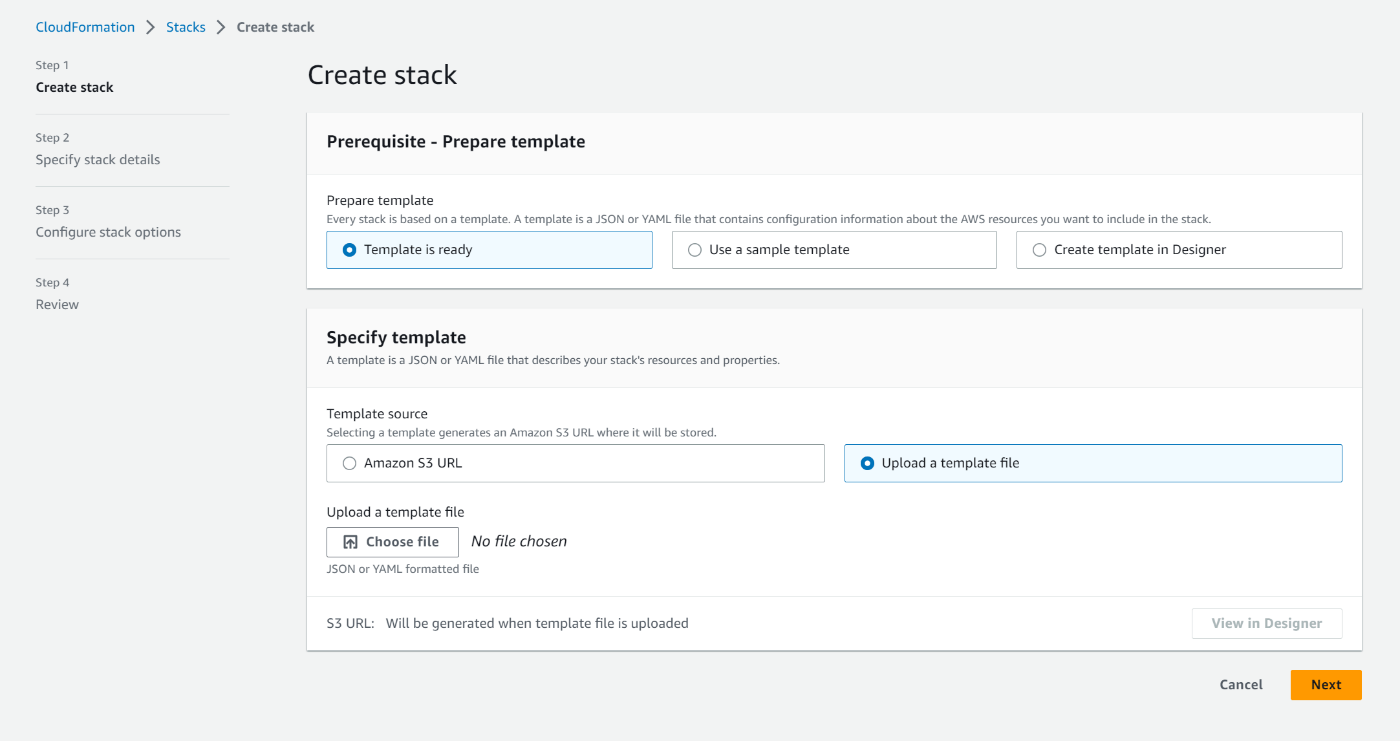Go to Step 2 Specify stack details
This screenshot has width=1400, height=741.
(x=98, y=160)
